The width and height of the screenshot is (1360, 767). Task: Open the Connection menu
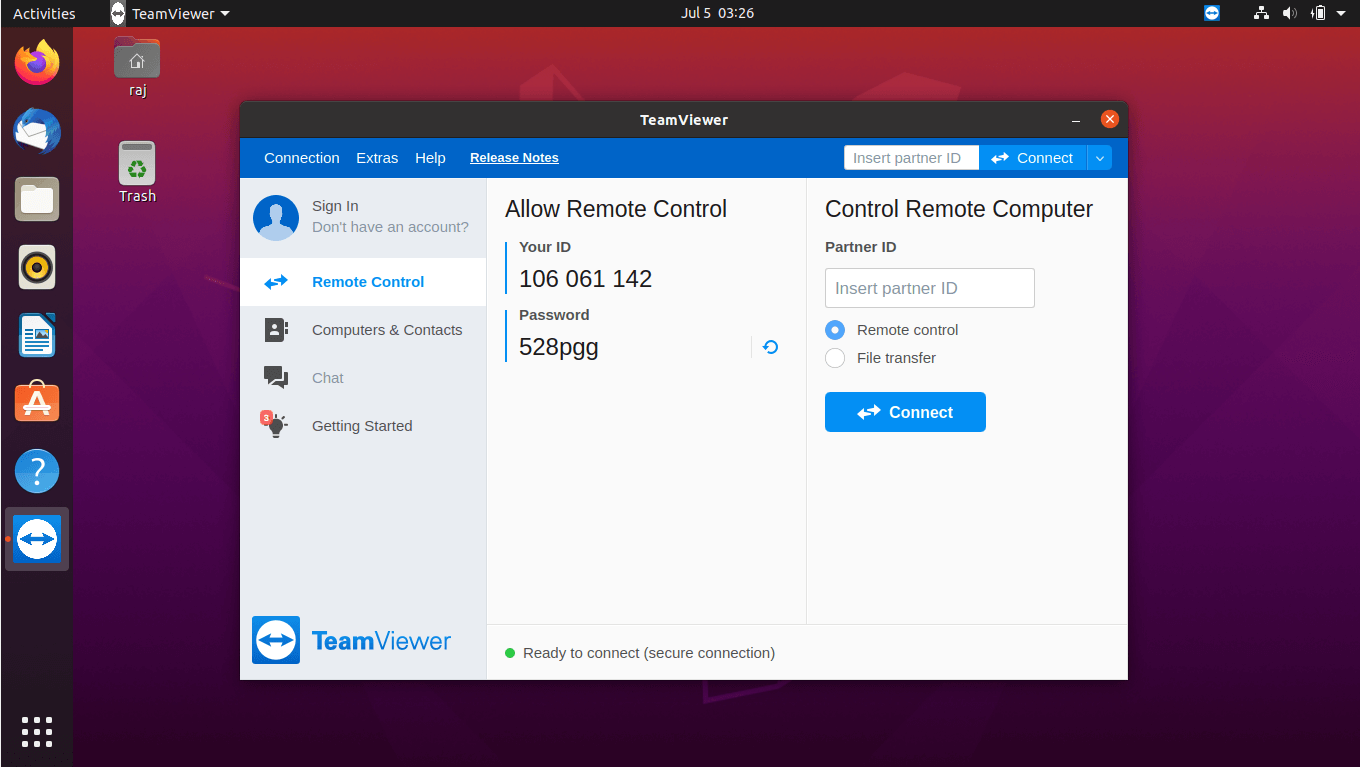coord(302,158)
